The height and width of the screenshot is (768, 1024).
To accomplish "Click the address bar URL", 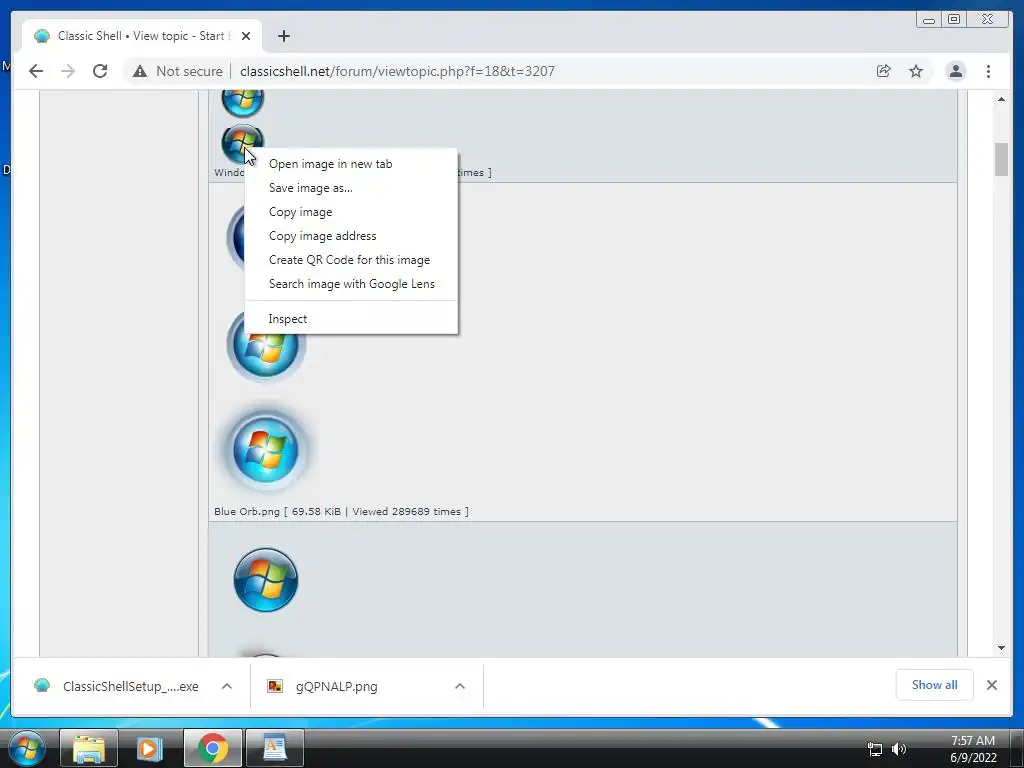I will 397,71.
